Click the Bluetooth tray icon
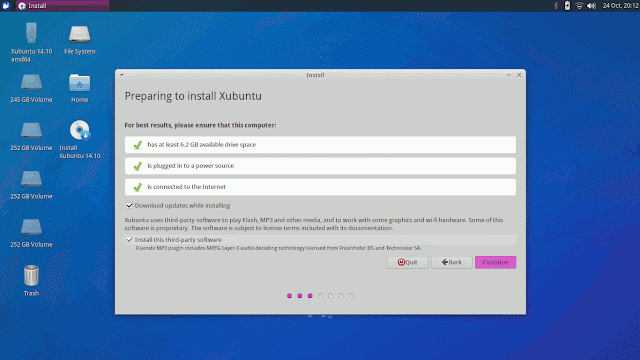Image resolution: width=640 pixels, height=360 pixels. coord(556,6)
